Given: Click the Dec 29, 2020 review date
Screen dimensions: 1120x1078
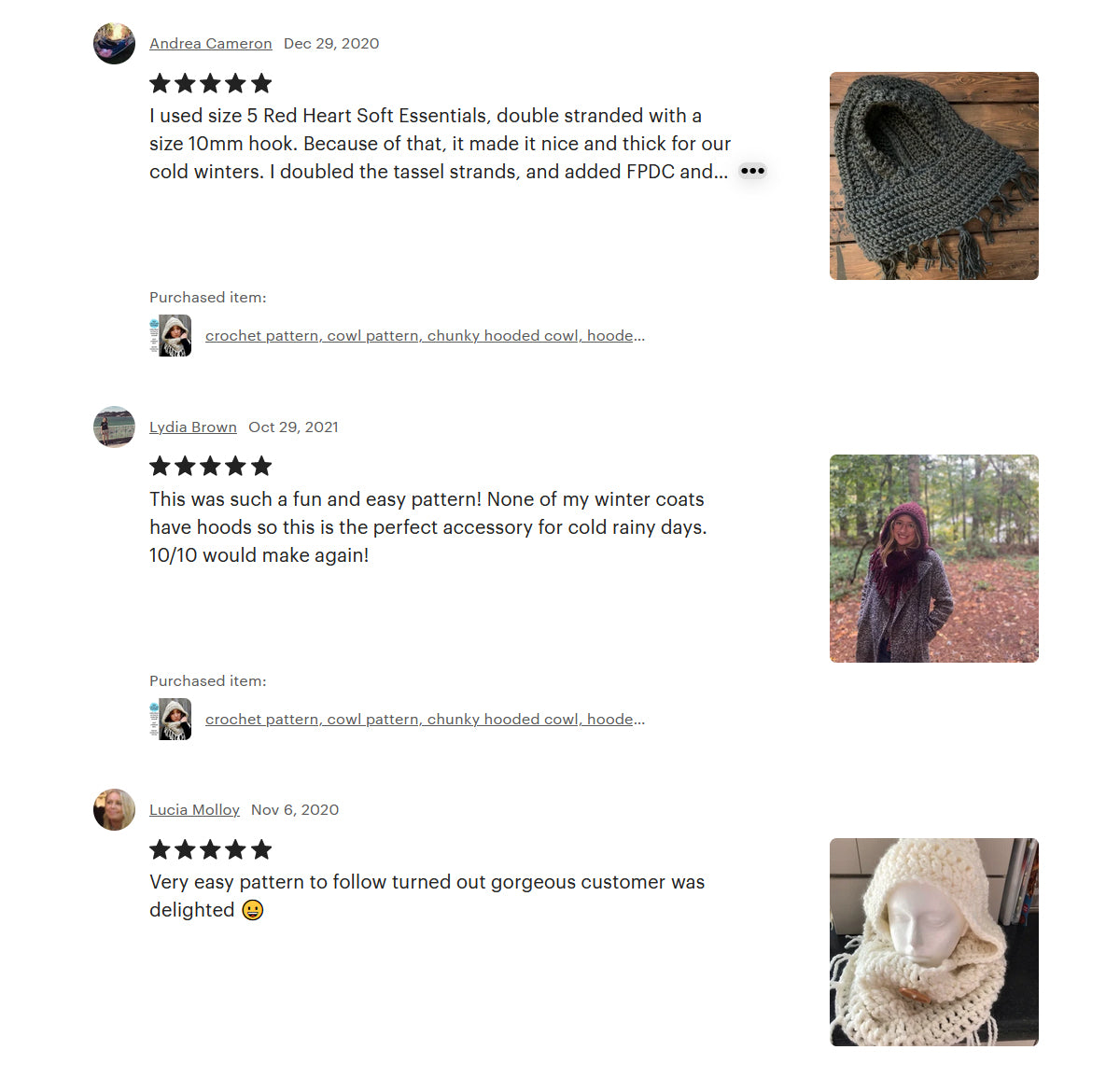Looking at the screenshot, I should click(x=331, y=43).
